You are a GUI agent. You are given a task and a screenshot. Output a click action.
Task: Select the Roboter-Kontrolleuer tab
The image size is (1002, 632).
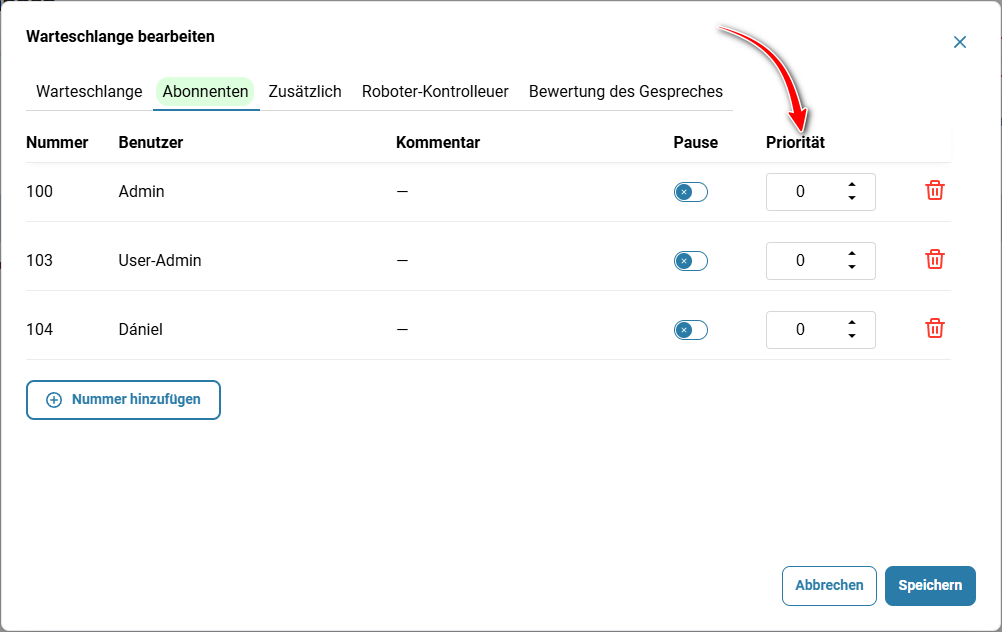435,91
